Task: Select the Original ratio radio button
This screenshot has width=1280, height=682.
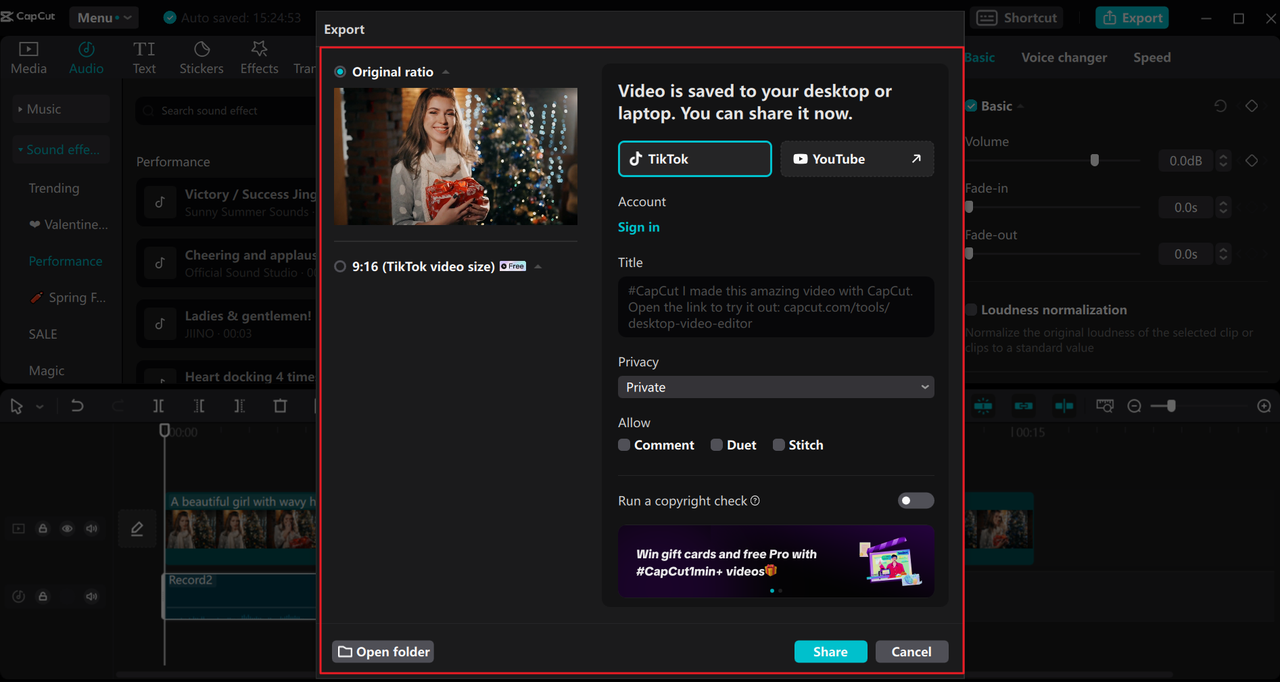Action: (x=340, y=72)
